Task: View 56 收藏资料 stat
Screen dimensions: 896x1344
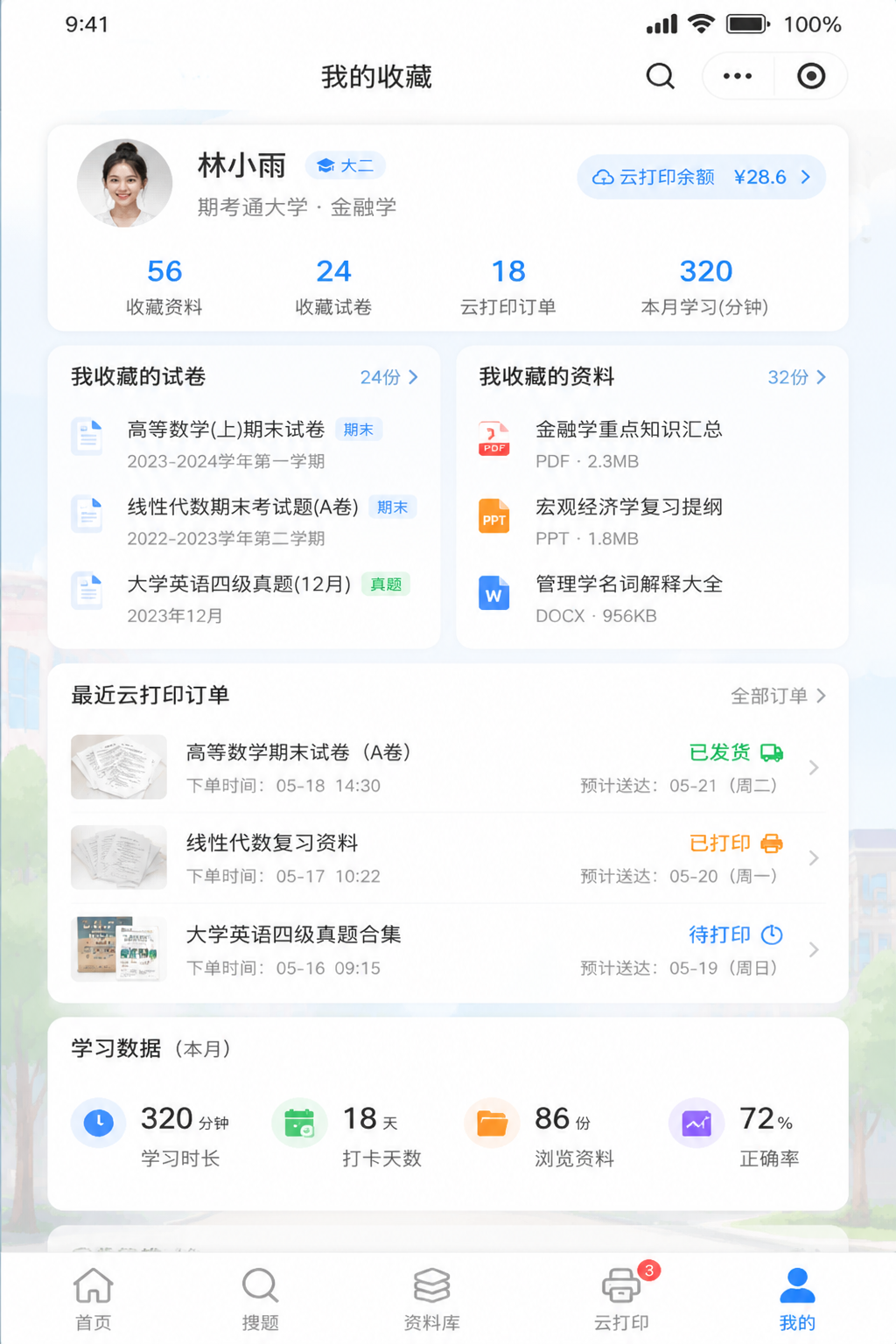Action: coord(164,286)
